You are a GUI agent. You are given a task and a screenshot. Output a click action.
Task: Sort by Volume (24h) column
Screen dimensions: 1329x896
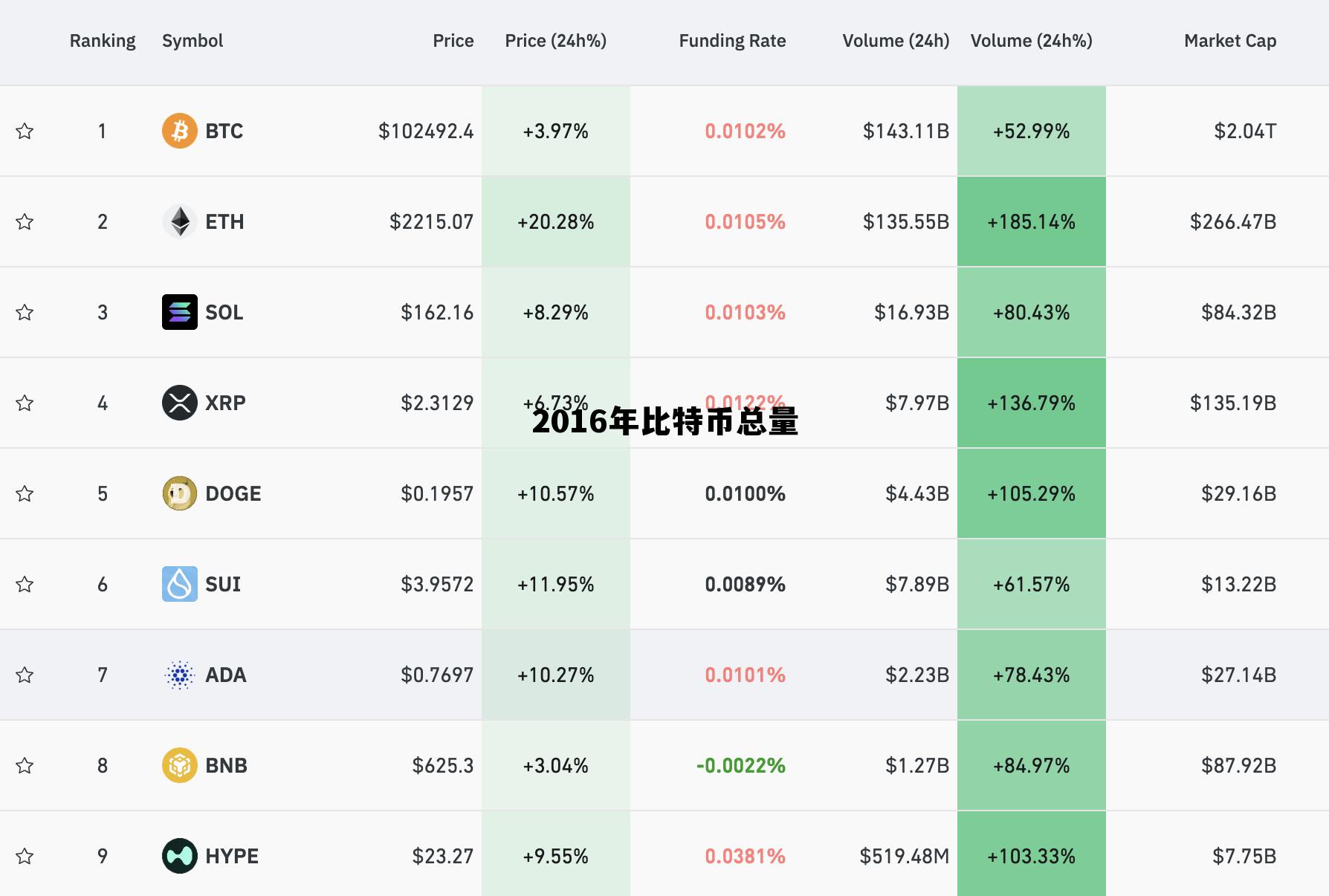[x=896, y=41]
